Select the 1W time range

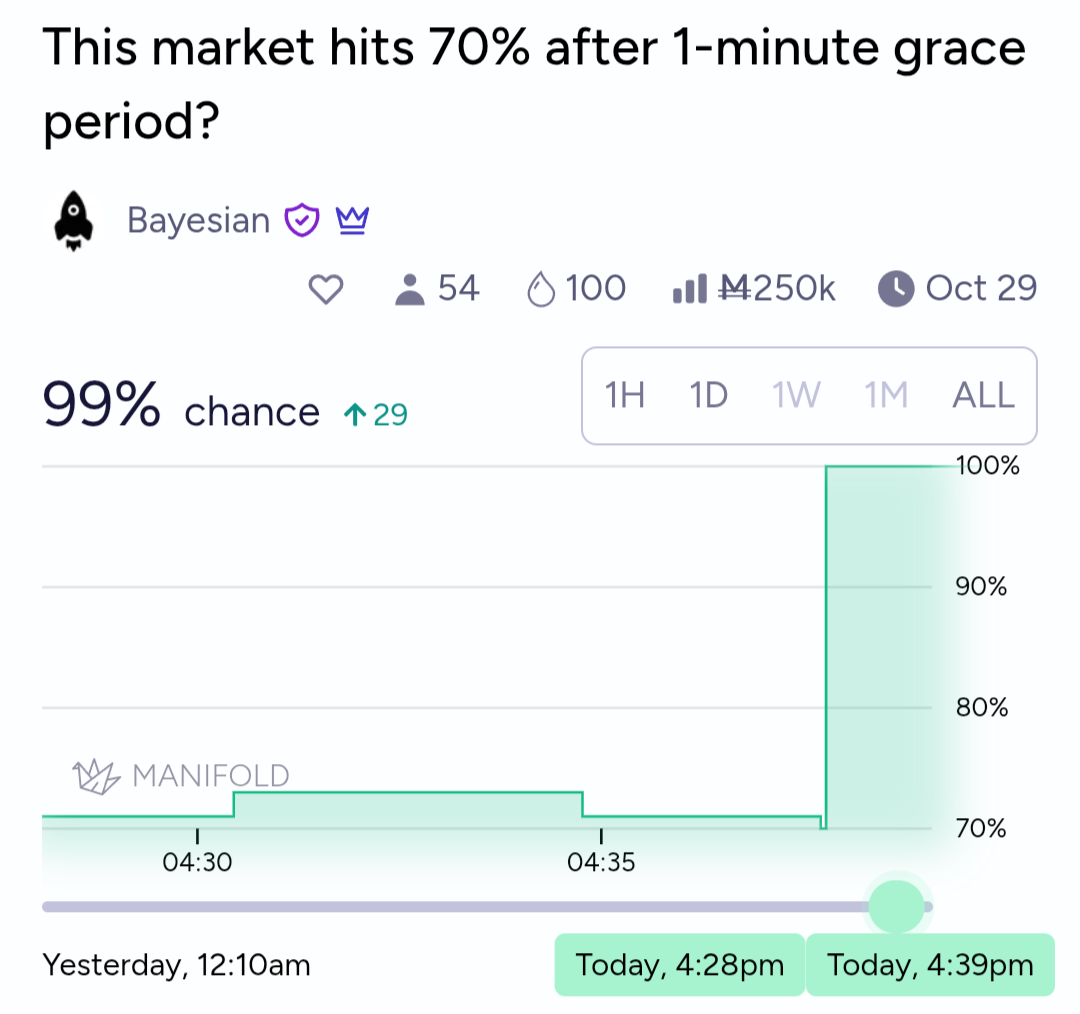796,396
